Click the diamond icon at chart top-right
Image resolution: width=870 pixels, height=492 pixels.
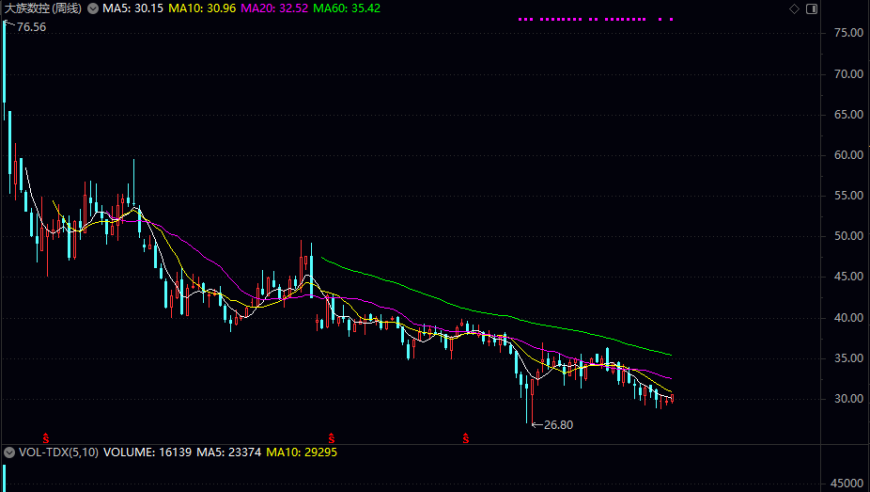794,9
